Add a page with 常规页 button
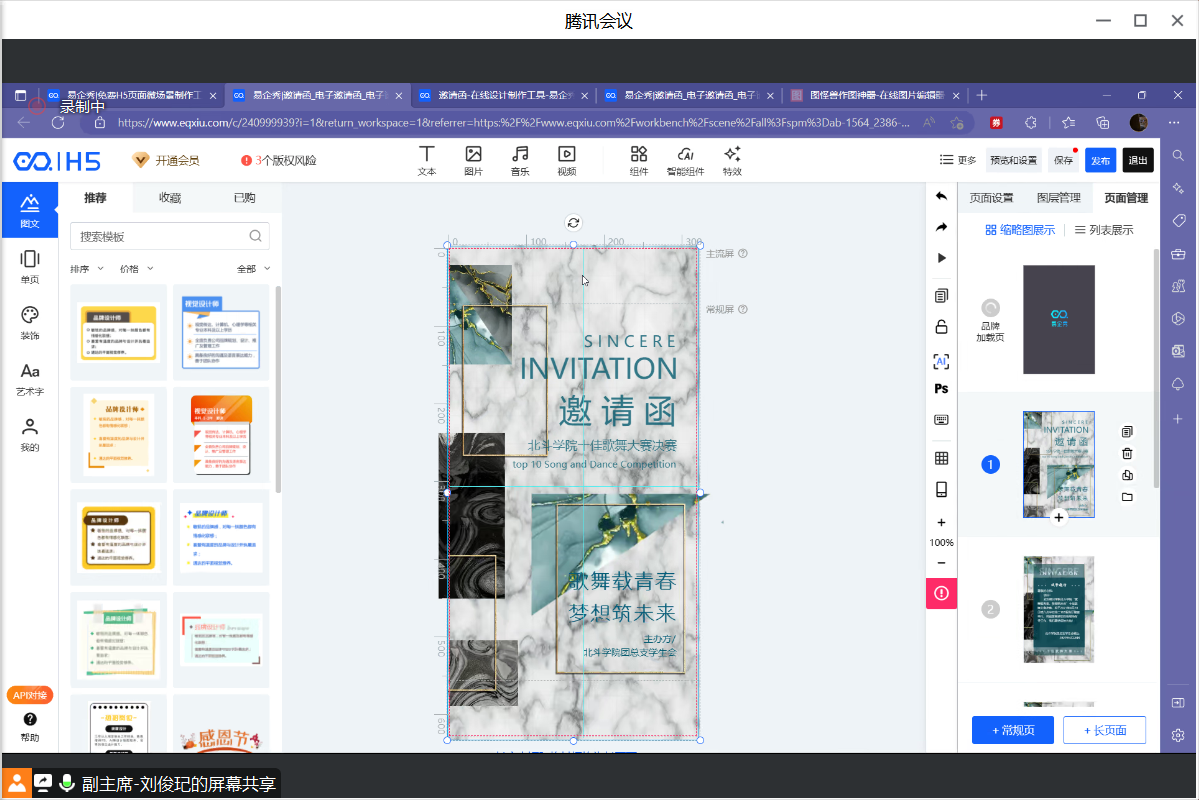 [x=1011, y=730]
